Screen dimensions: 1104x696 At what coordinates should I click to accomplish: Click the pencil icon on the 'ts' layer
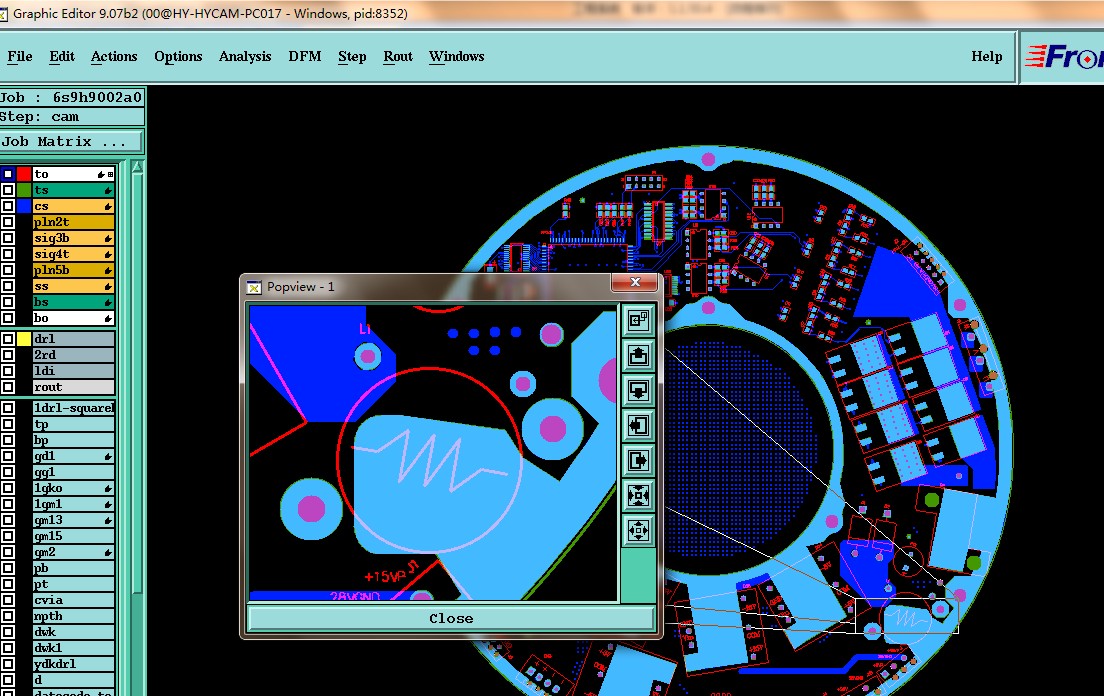click(108, 190)
